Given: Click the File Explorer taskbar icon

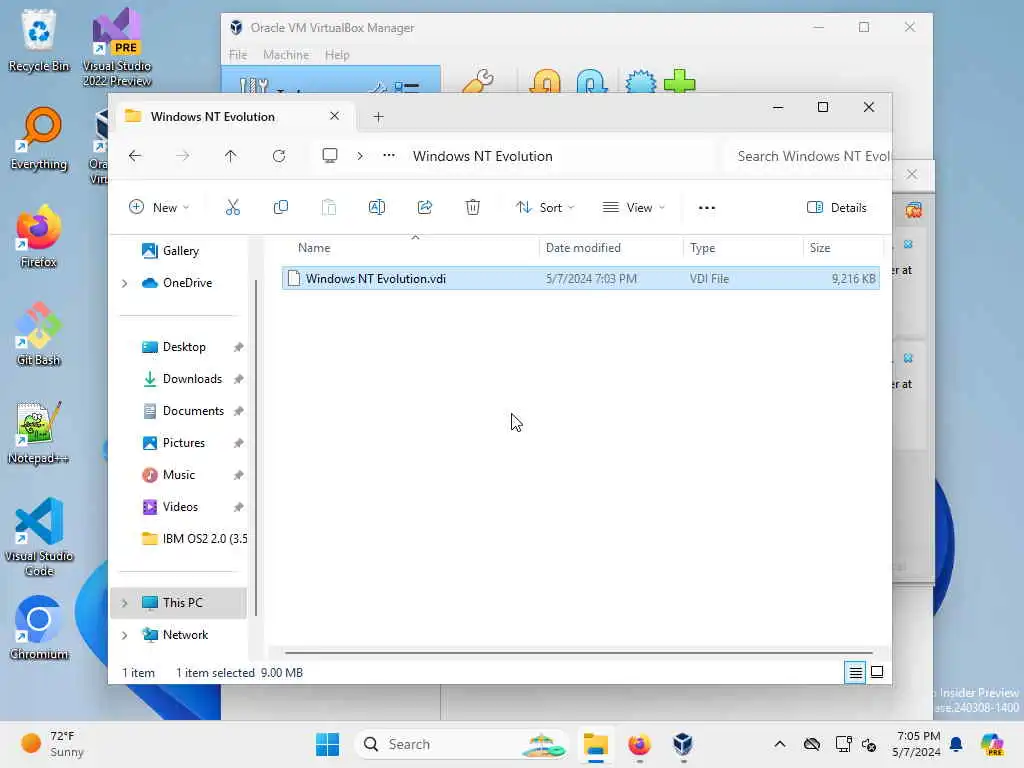Looking at the screenshot, I should tap(596, 744).
